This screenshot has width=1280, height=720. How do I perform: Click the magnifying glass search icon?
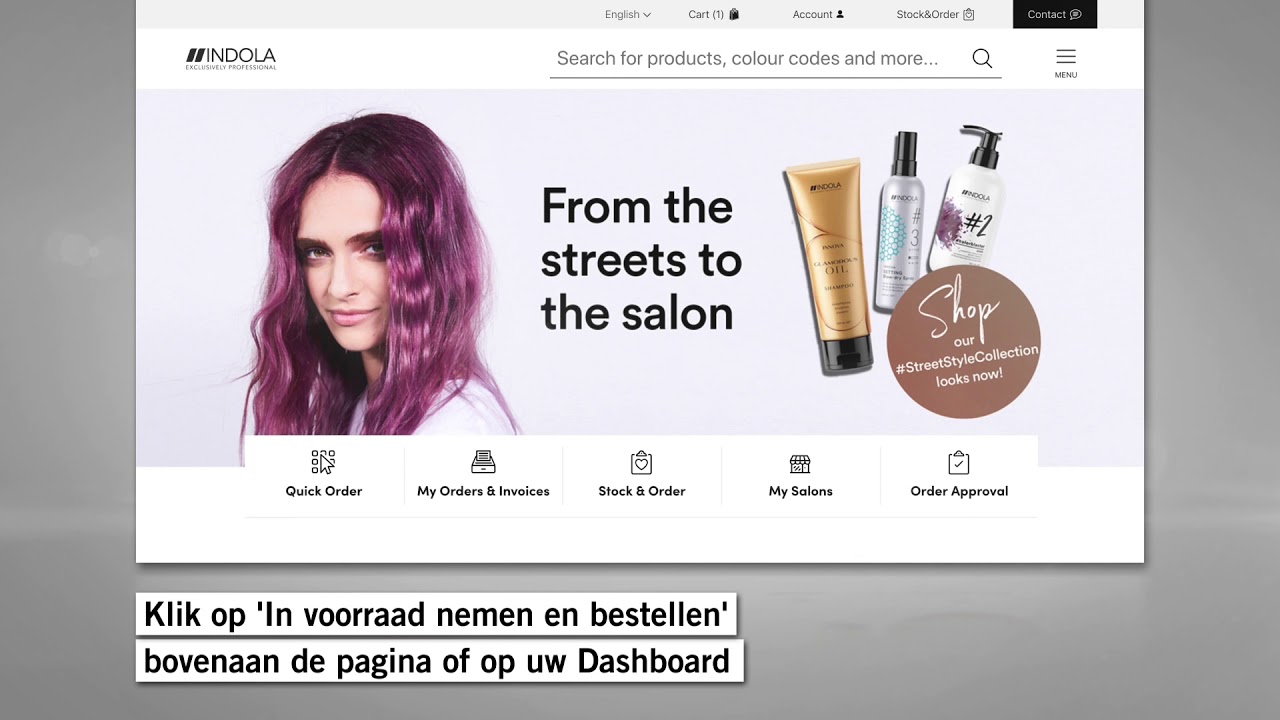(x=982, y=58)
